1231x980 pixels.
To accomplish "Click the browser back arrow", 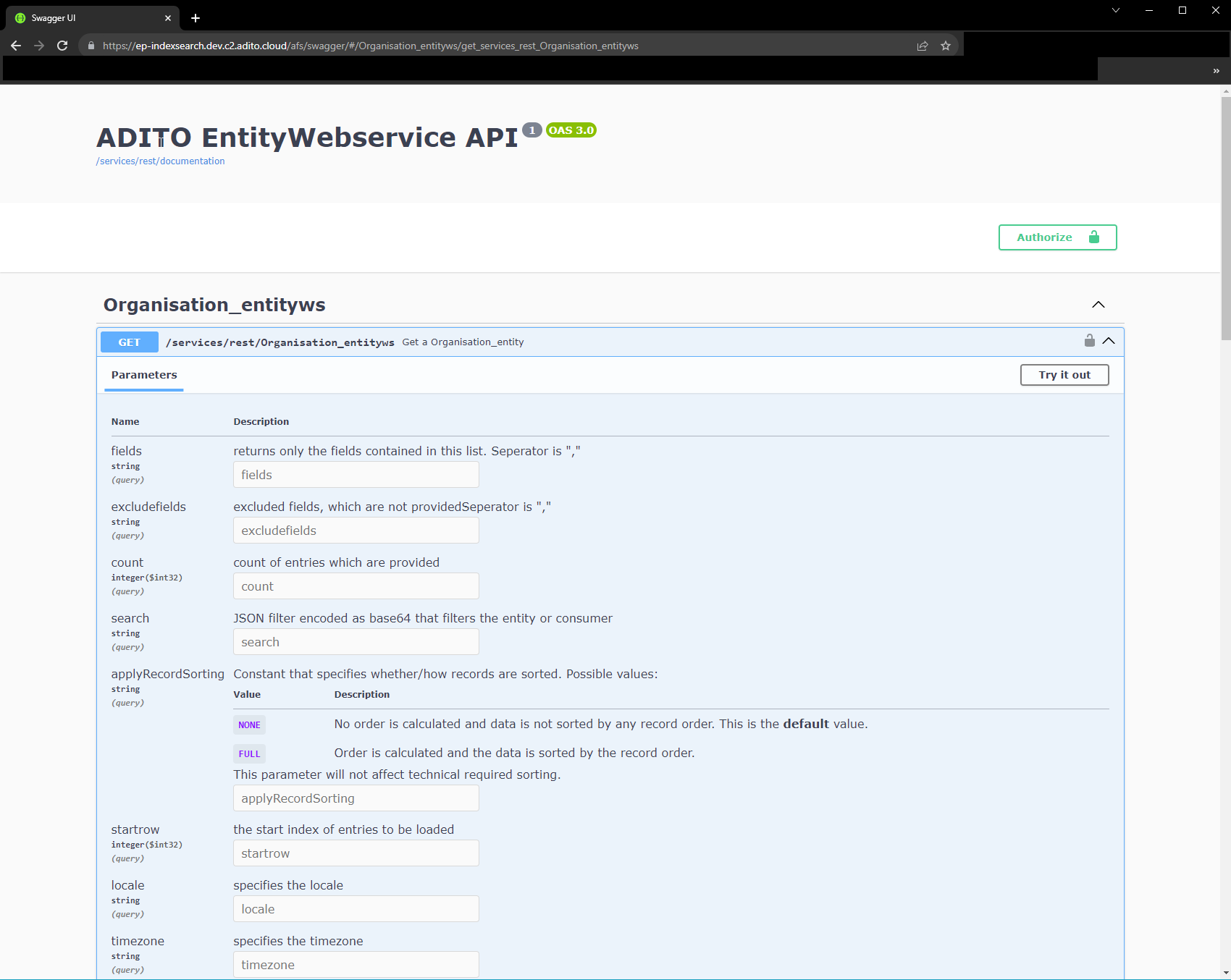I will [x=16, y=46].
